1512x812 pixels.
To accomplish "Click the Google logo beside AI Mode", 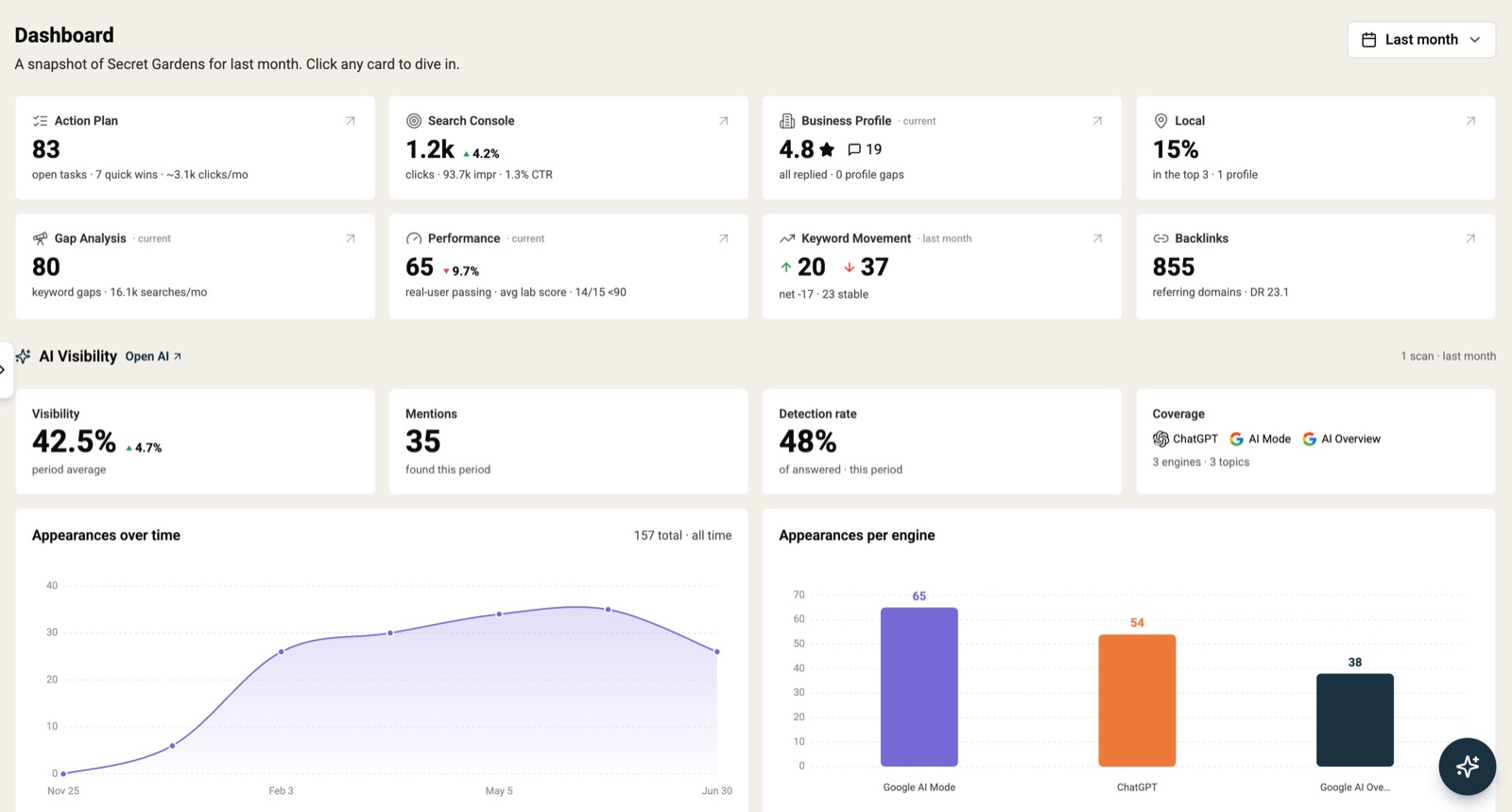I will pyautogui.click(x=1236, y=439).
